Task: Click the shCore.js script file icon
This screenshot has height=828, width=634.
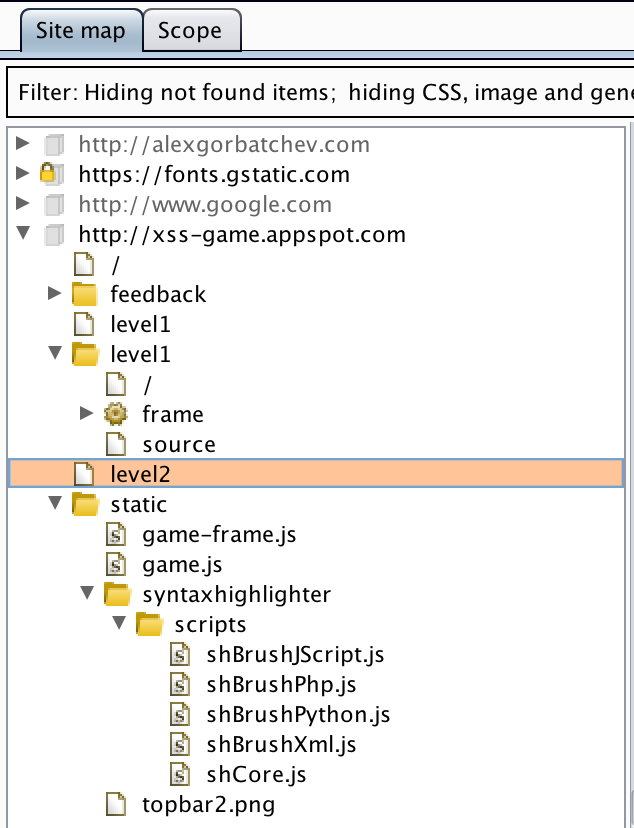Action: pos(181,775)
